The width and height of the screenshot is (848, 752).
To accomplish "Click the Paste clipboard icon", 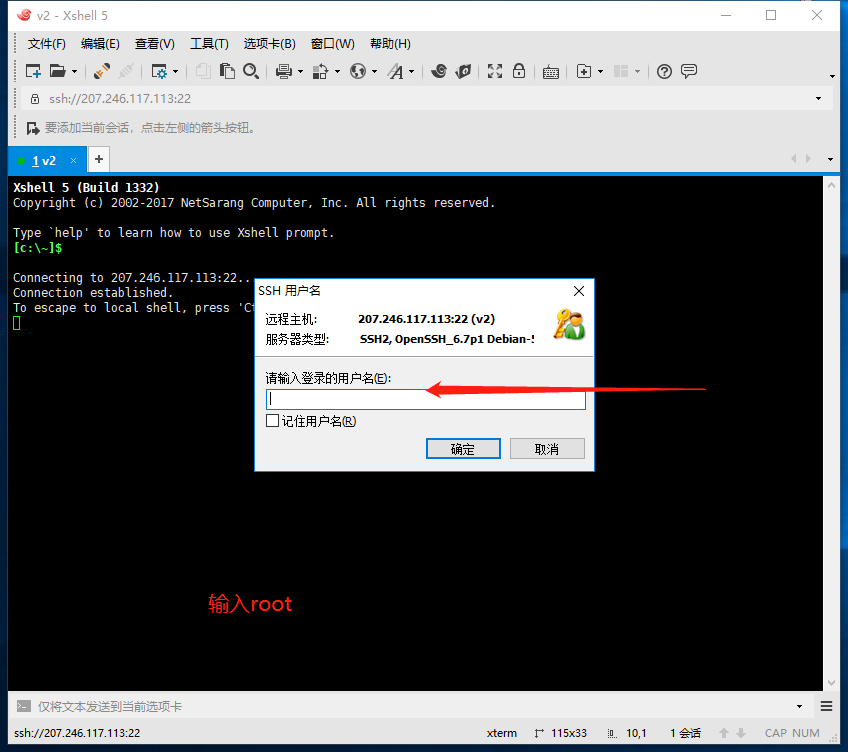I will (227, 71).
